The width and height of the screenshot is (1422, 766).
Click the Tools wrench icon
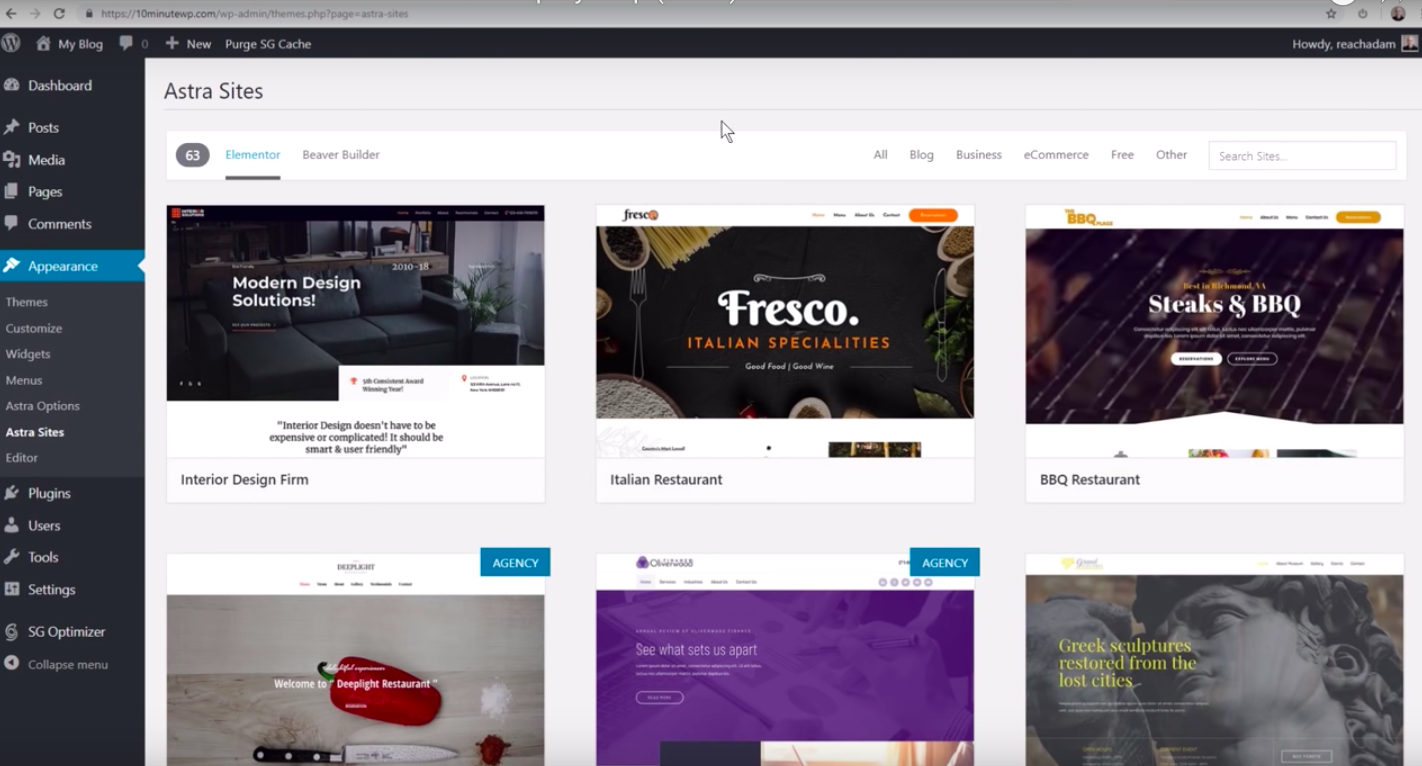click(12, 557)
